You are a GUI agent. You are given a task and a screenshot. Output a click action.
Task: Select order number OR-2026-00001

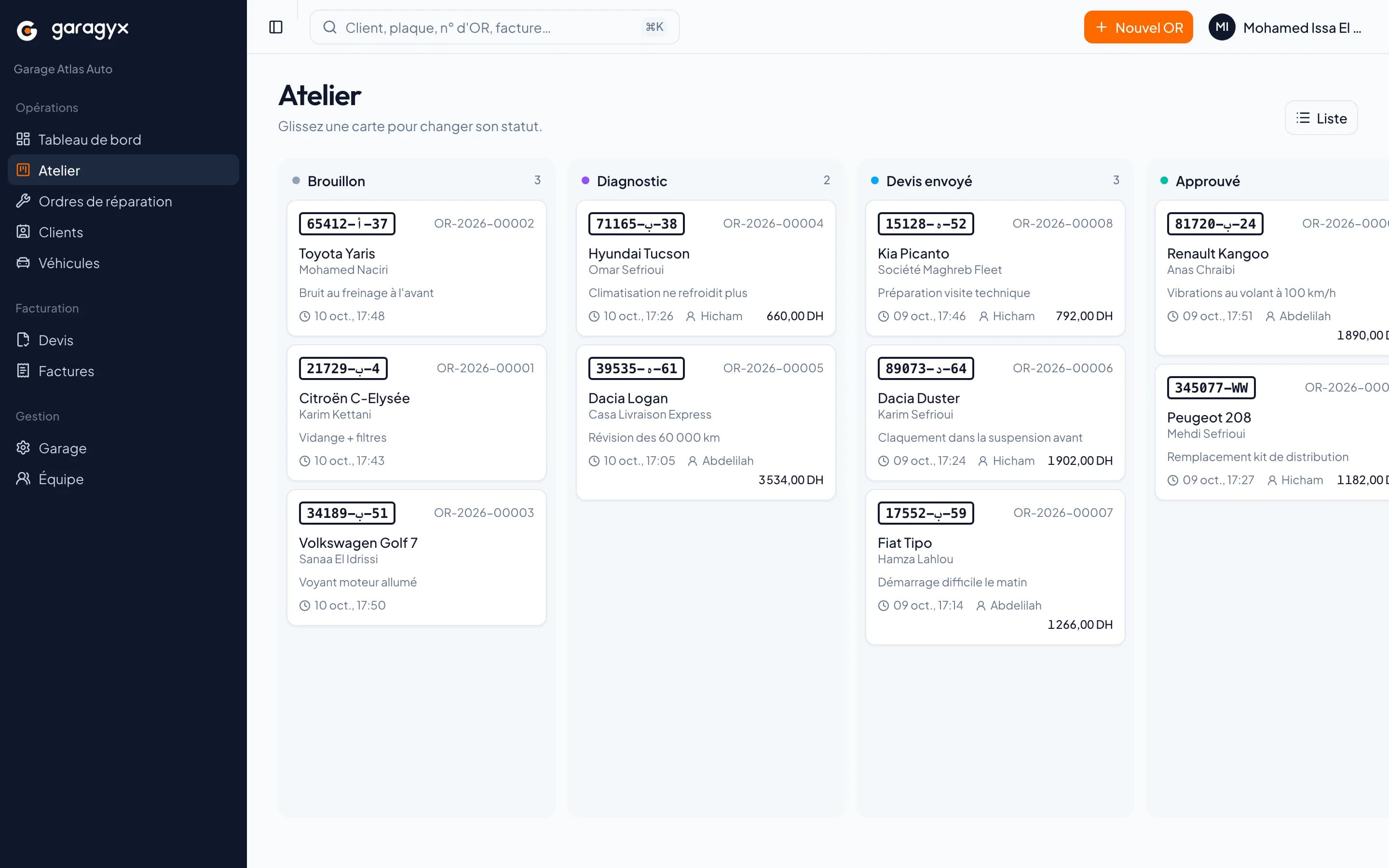485,368
